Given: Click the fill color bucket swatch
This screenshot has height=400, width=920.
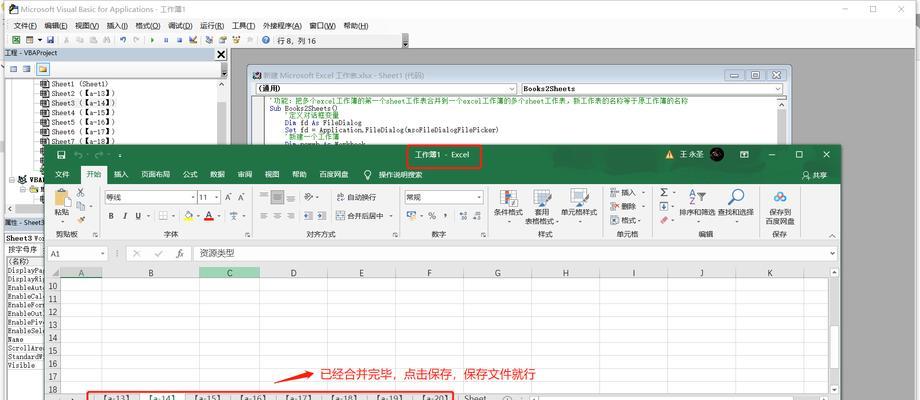Looking at the screenshot, I should tap(188, 216).
